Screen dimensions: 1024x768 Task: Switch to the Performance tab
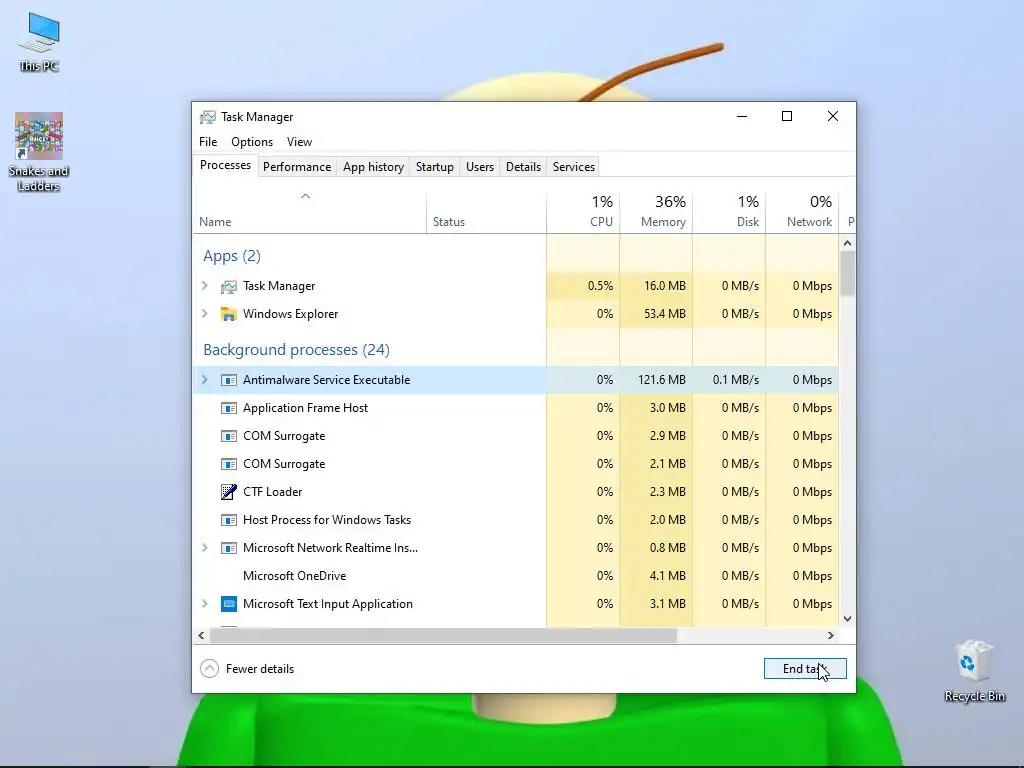[x=297, y=167]
